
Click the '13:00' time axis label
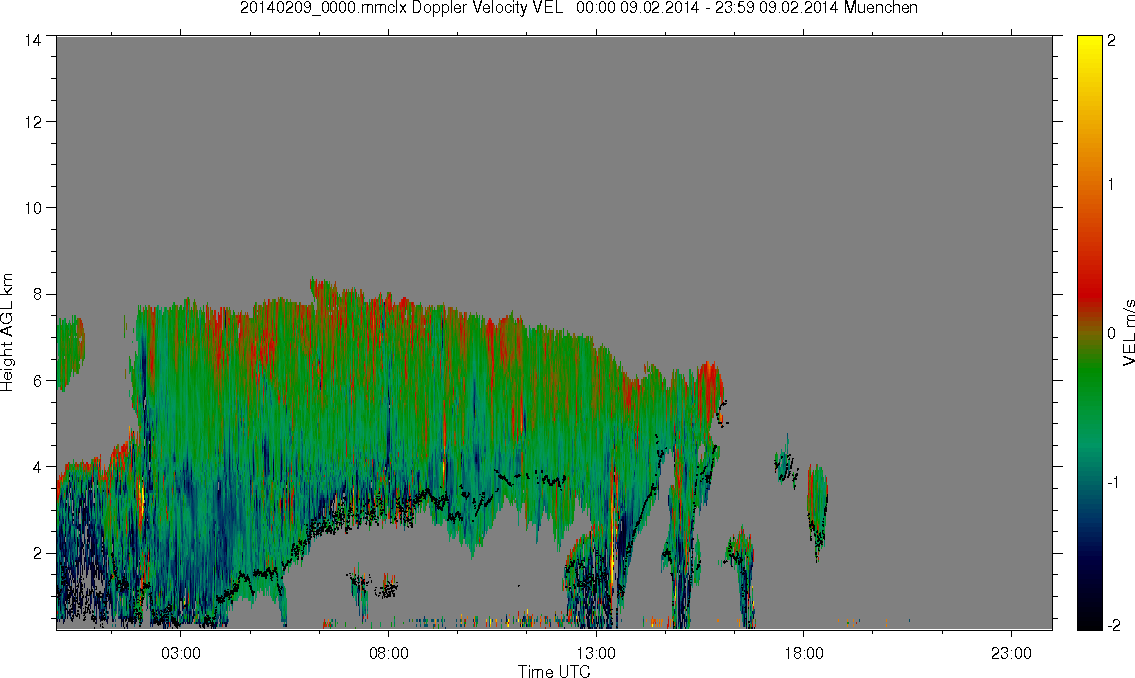pos(596,653)
